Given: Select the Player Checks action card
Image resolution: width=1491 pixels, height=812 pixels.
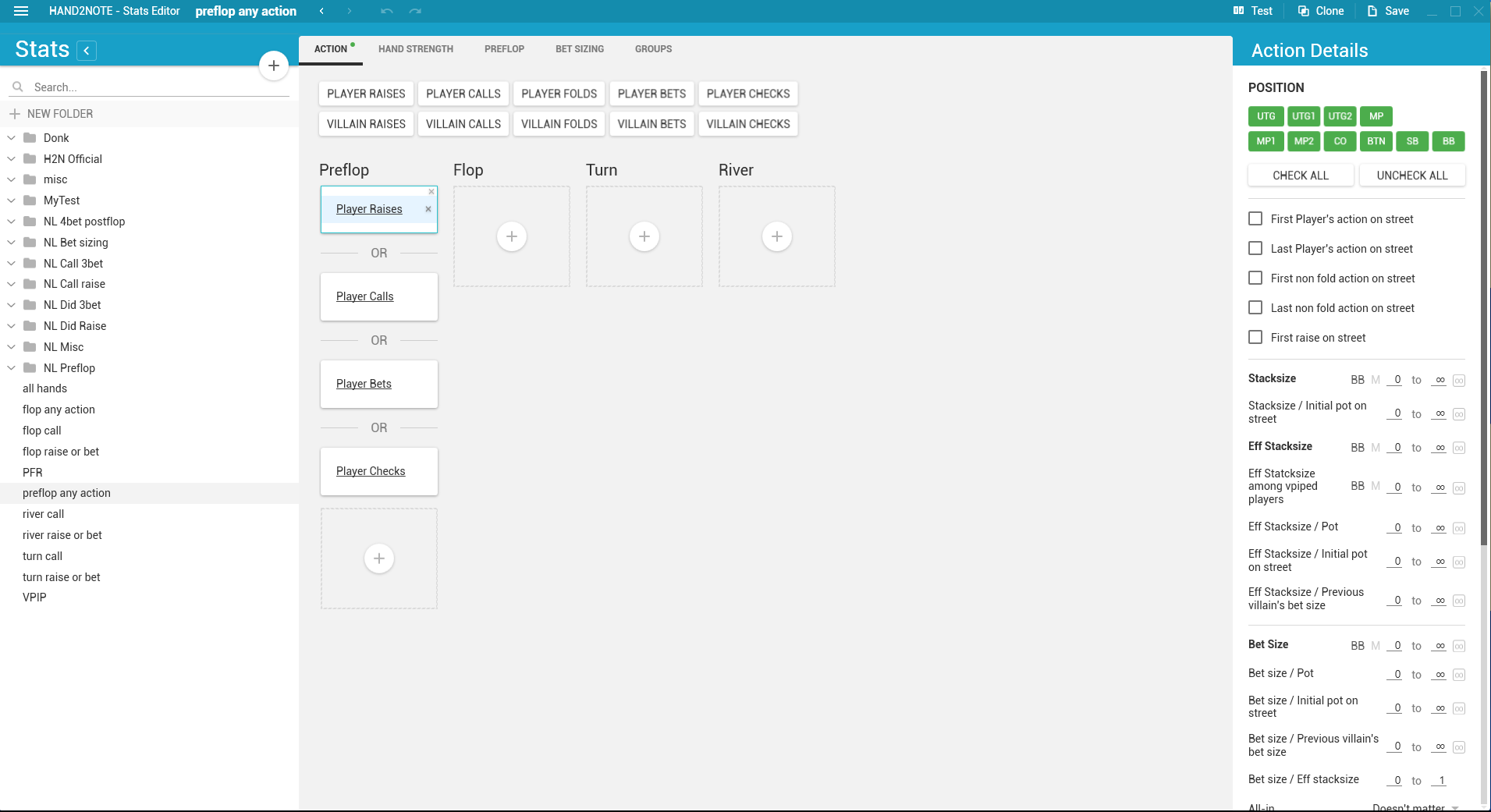Looking at the screenshot, I should tap(379, 471).
